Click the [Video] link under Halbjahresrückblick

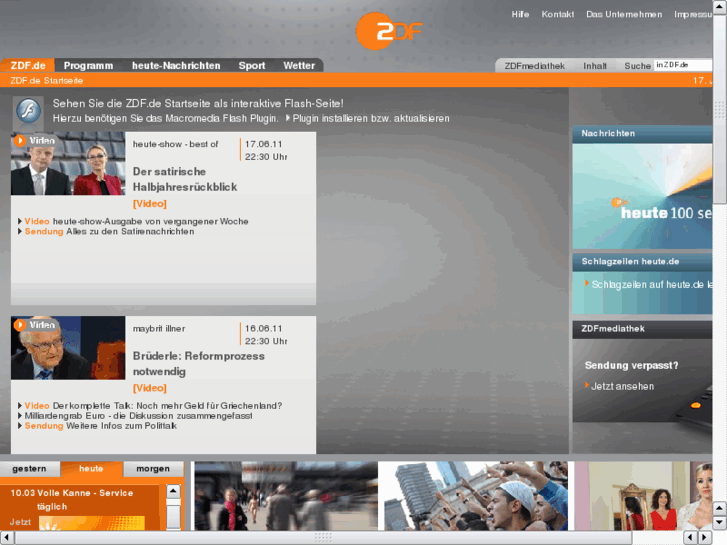pyautogui.click(x=150, y=204)
